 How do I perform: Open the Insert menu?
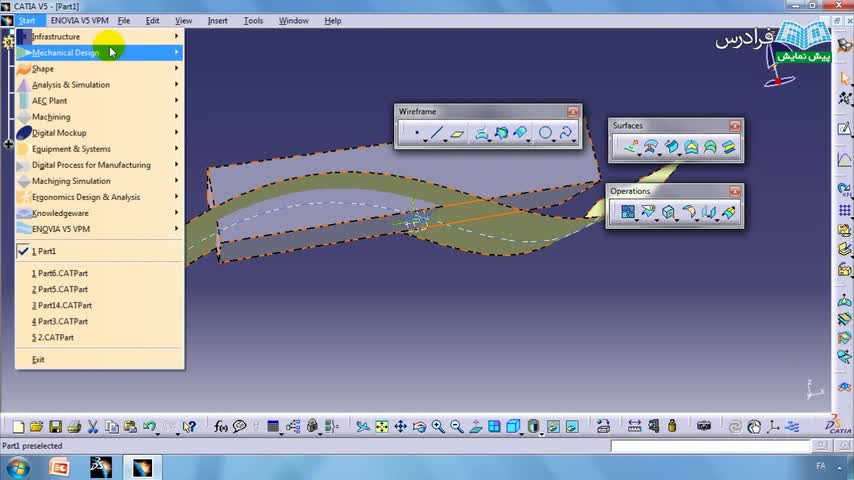click(217, 21)
